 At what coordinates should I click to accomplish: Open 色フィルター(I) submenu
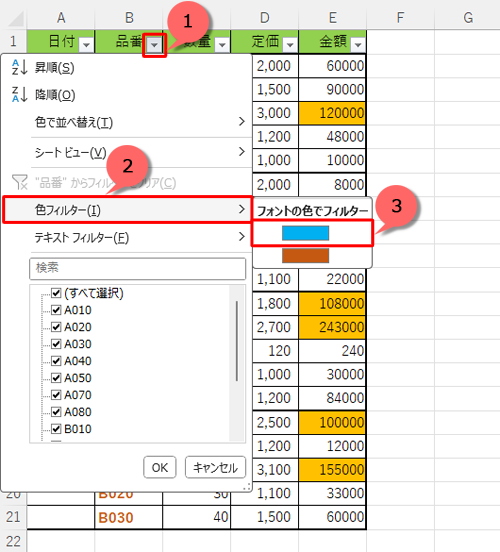[x=127, y=210]
